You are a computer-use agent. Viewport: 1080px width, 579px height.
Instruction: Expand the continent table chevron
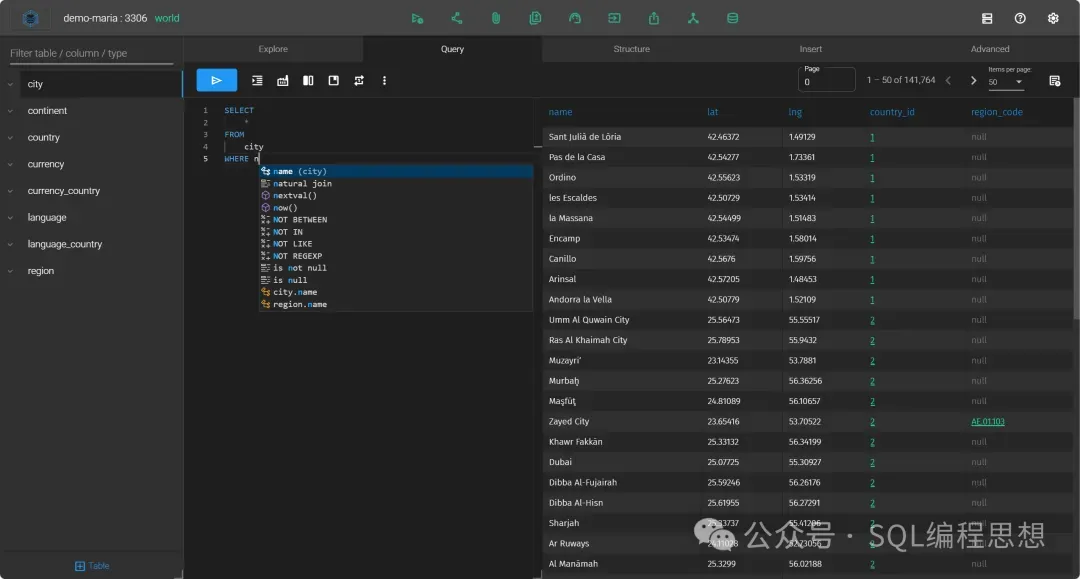click(10, 111)
